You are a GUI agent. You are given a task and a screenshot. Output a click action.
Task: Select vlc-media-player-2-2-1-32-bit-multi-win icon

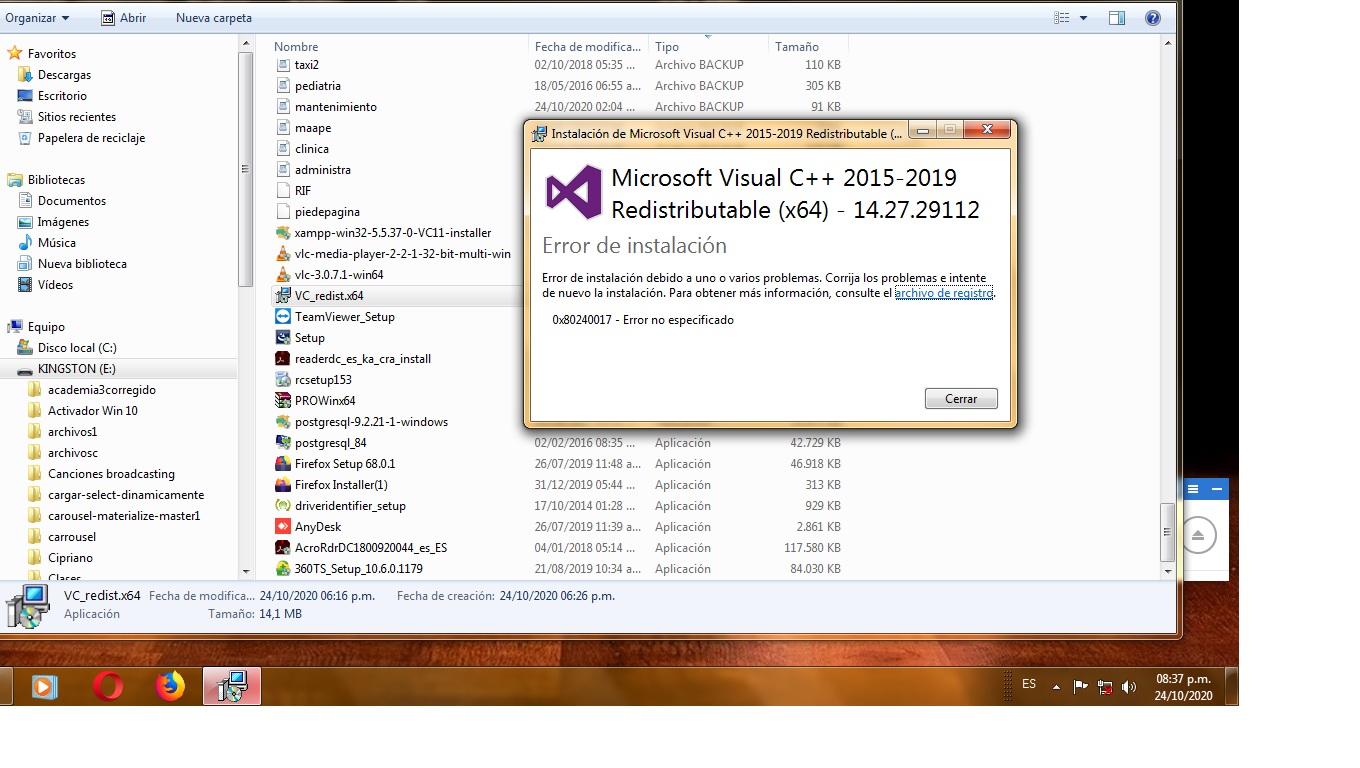[283, 254]
